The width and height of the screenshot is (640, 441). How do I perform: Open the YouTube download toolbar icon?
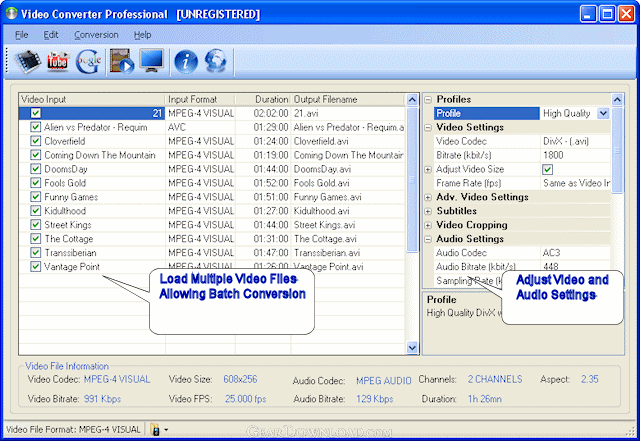click(58, 62)
